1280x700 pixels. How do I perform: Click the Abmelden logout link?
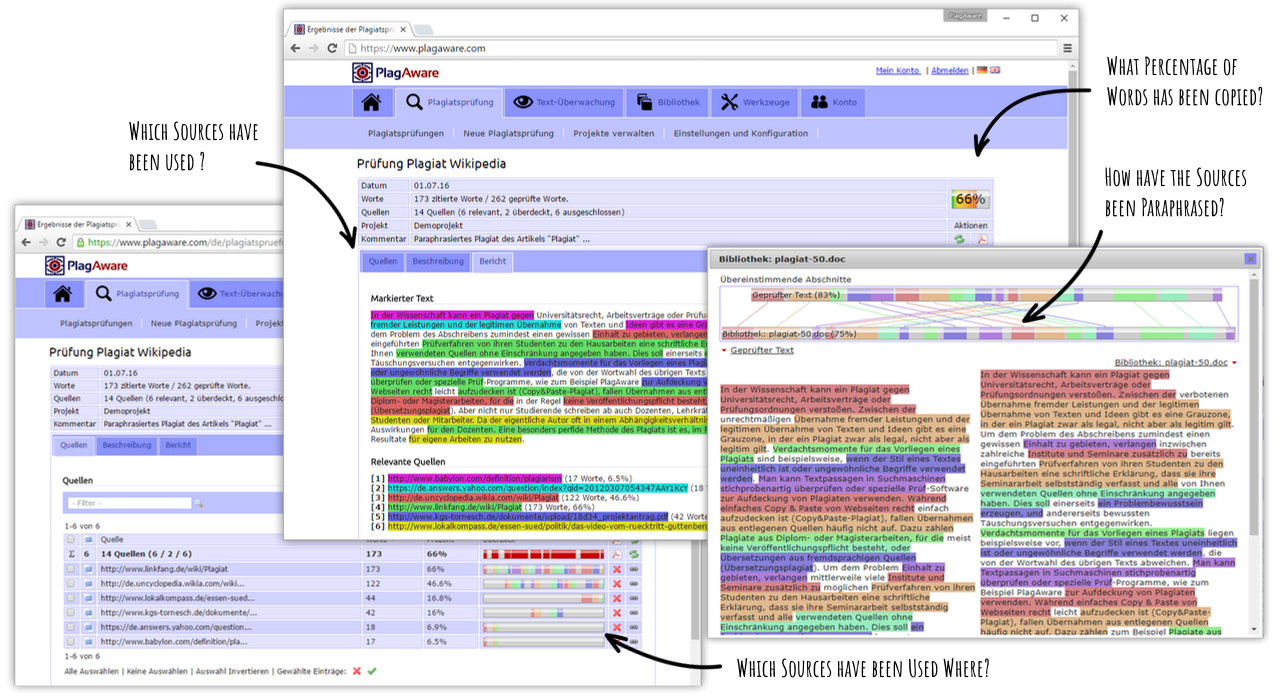[x=950, y=70]
